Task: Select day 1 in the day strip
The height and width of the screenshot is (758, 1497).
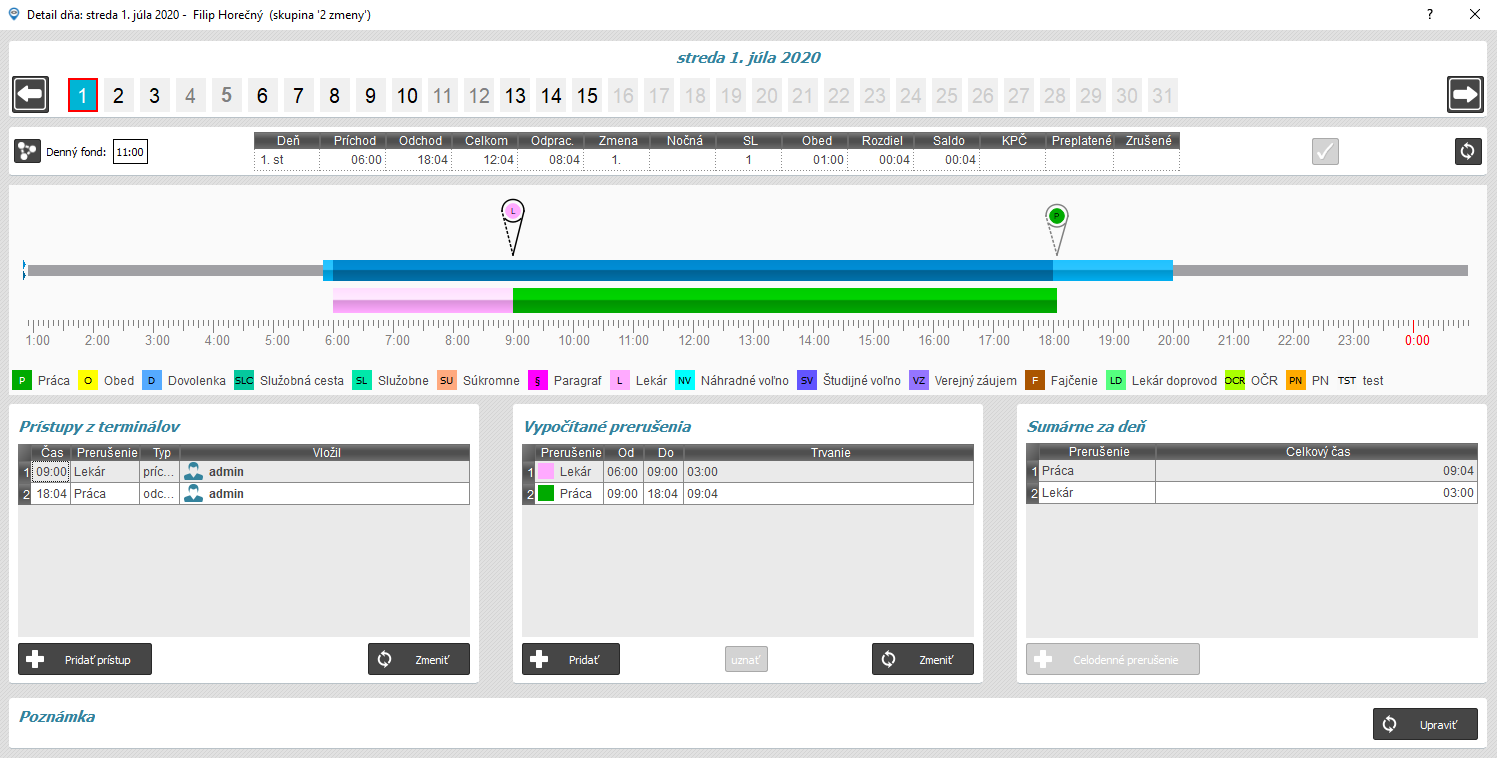Action: click(83, 95)
